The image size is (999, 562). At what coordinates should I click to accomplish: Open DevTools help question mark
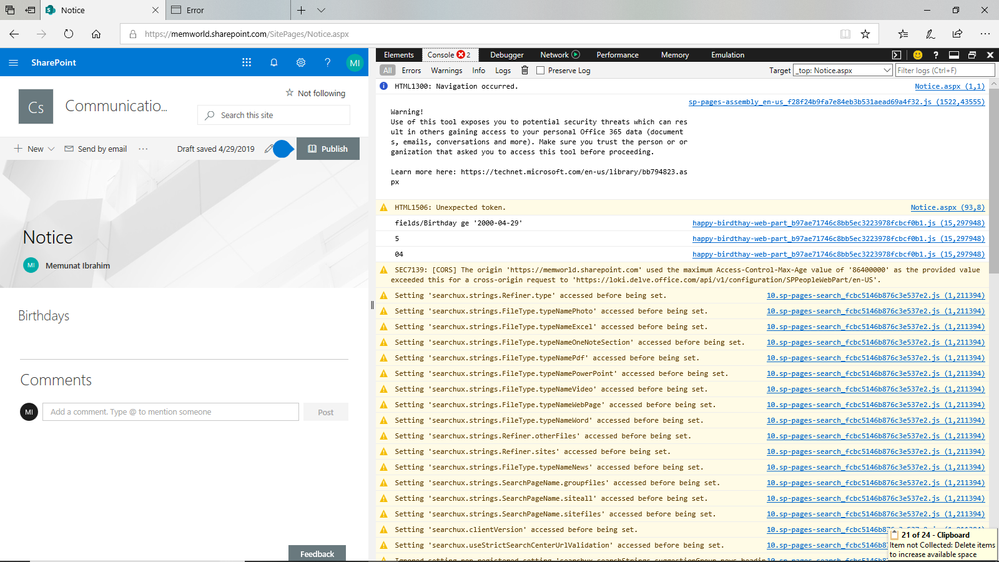tap(935, 55)
